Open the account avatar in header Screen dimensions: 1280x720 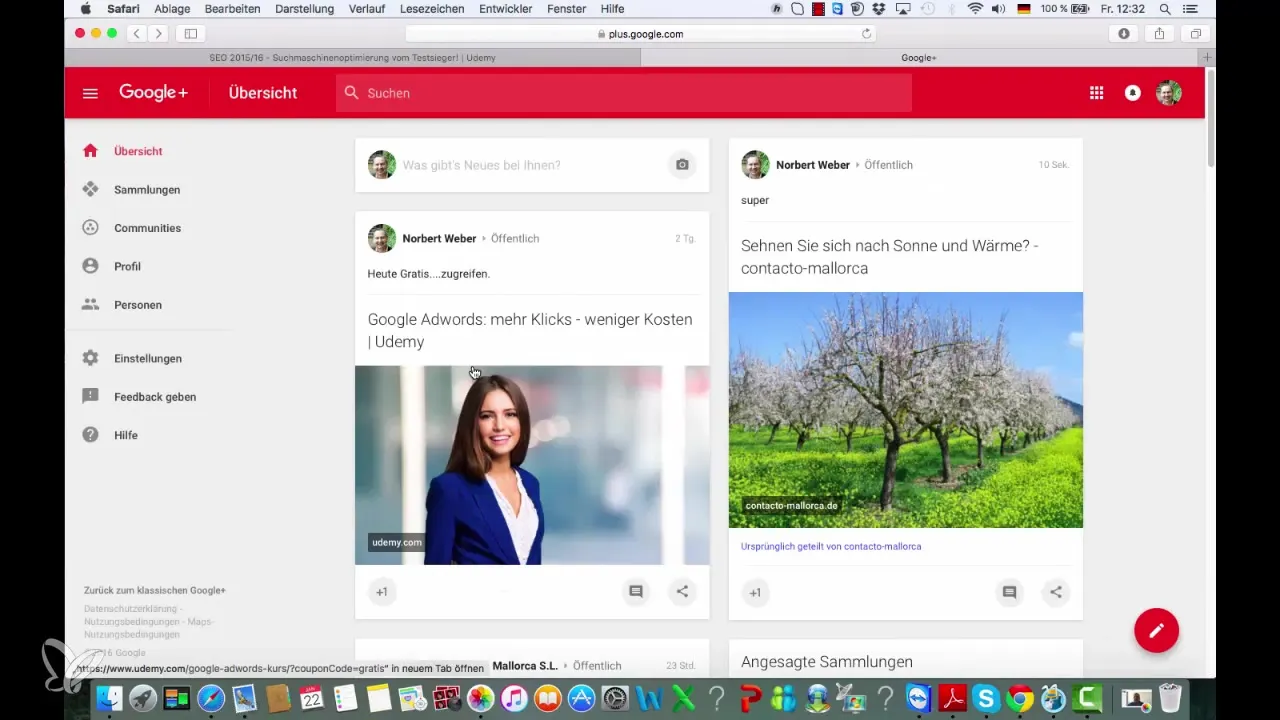coord(1169,93)
